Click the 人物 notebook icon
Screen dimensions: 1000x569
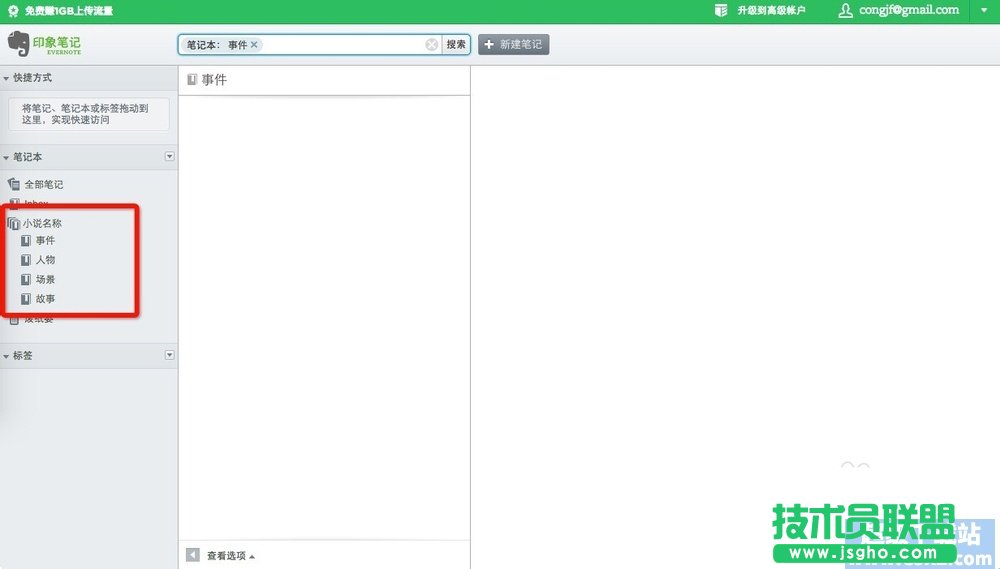(x=26, y=260)
